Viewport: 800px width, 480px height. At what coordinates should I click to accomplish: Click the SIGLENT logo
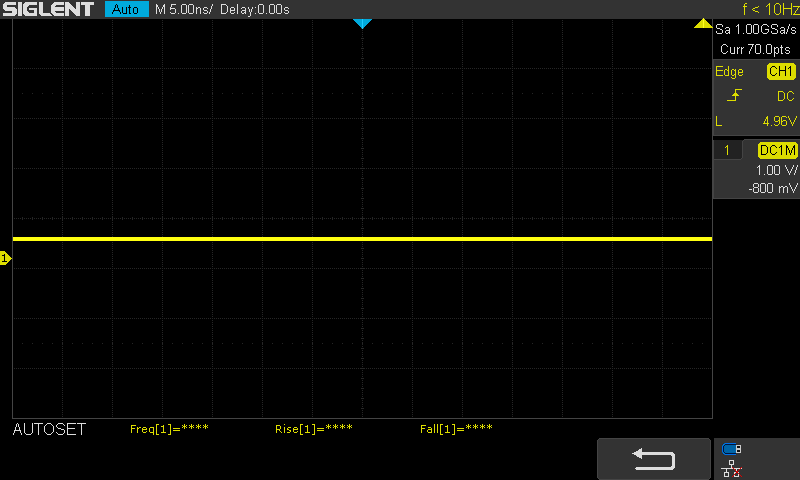tap(48, 9)
